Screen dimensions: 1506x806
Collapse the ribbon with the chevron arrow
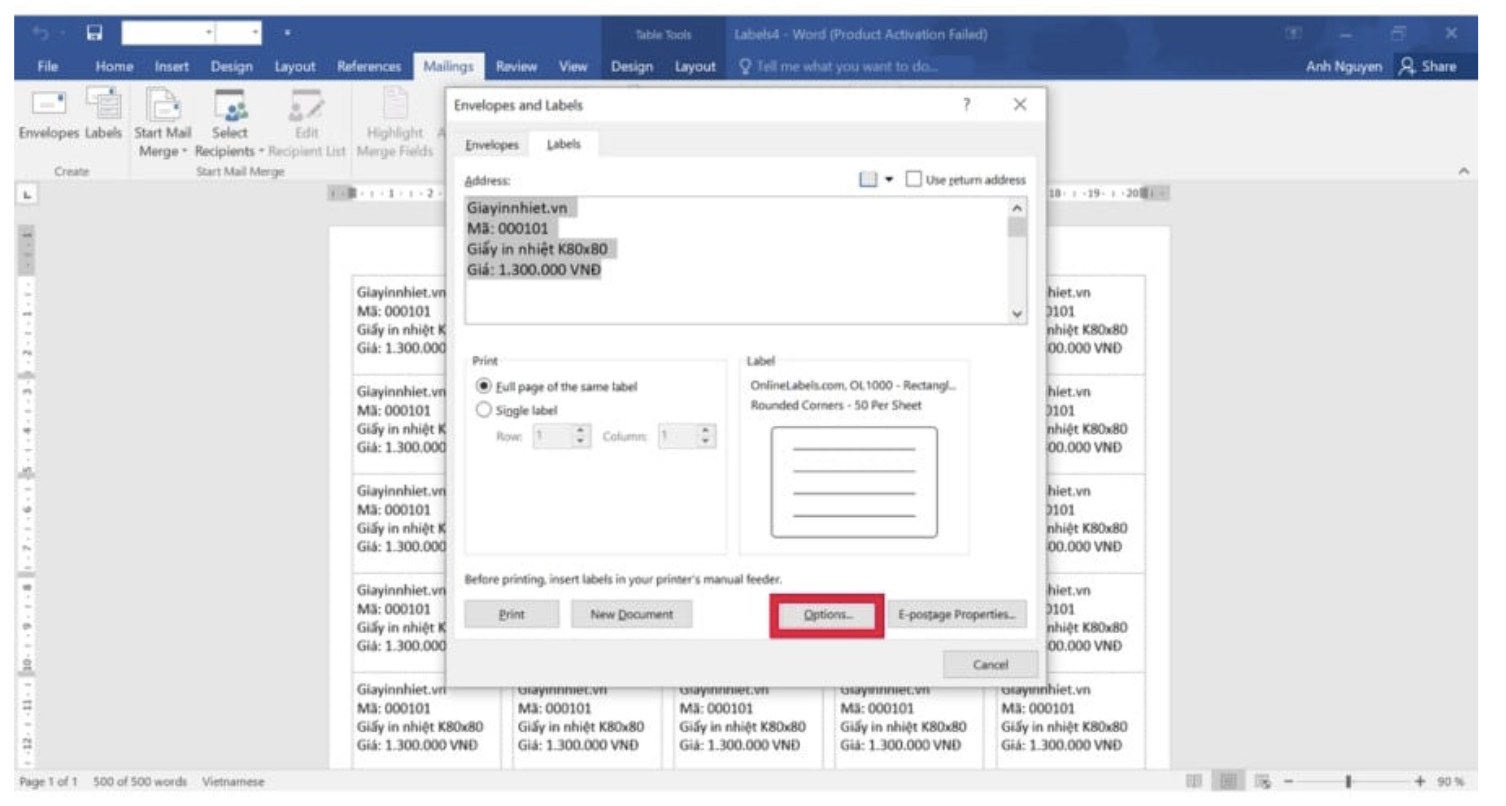[1464, 171]
